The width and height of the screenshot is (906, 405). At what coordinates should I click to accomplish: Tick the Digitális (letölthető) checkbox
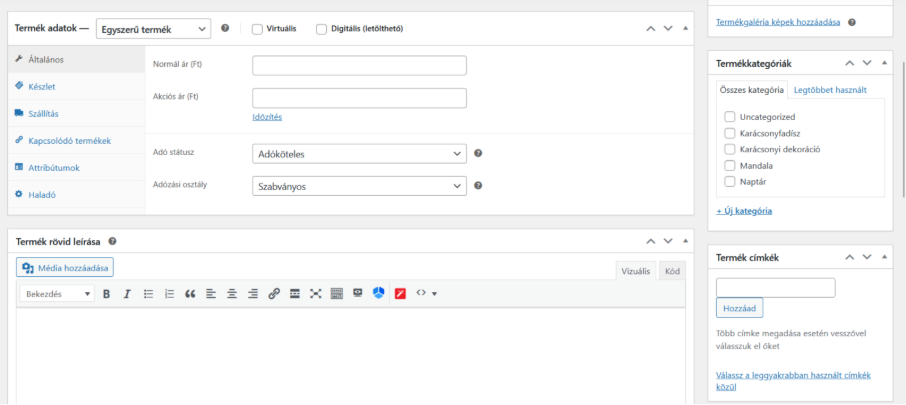[322, 29]
